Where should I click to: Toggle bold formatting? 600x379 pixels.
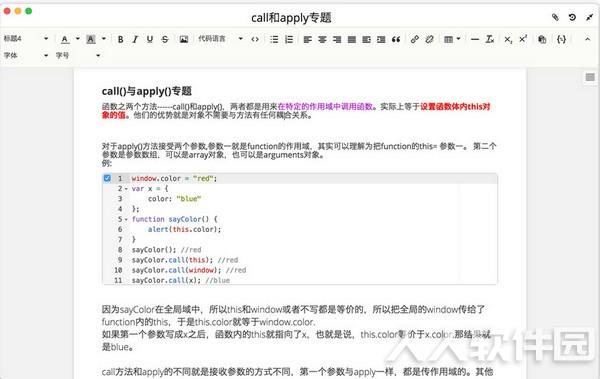tap(121, 39)
